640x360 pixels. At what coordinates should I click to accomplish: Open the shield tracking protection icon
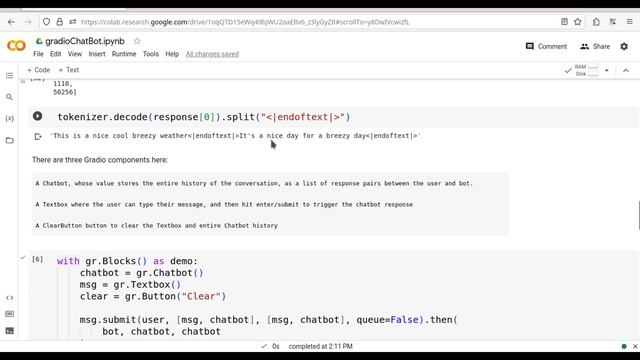tap(47, 22)
